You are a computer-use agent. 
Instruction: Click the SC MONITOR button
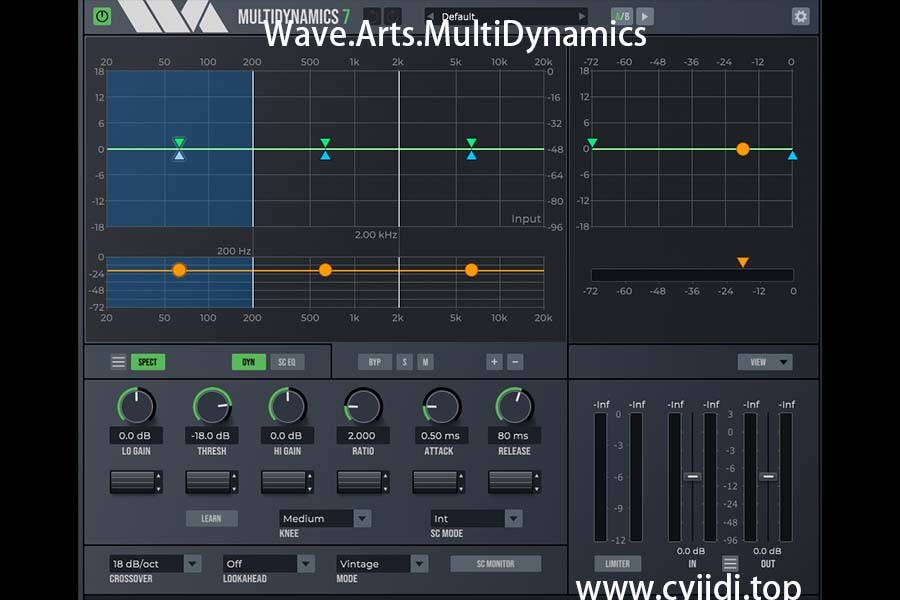[x=496, y=563]
